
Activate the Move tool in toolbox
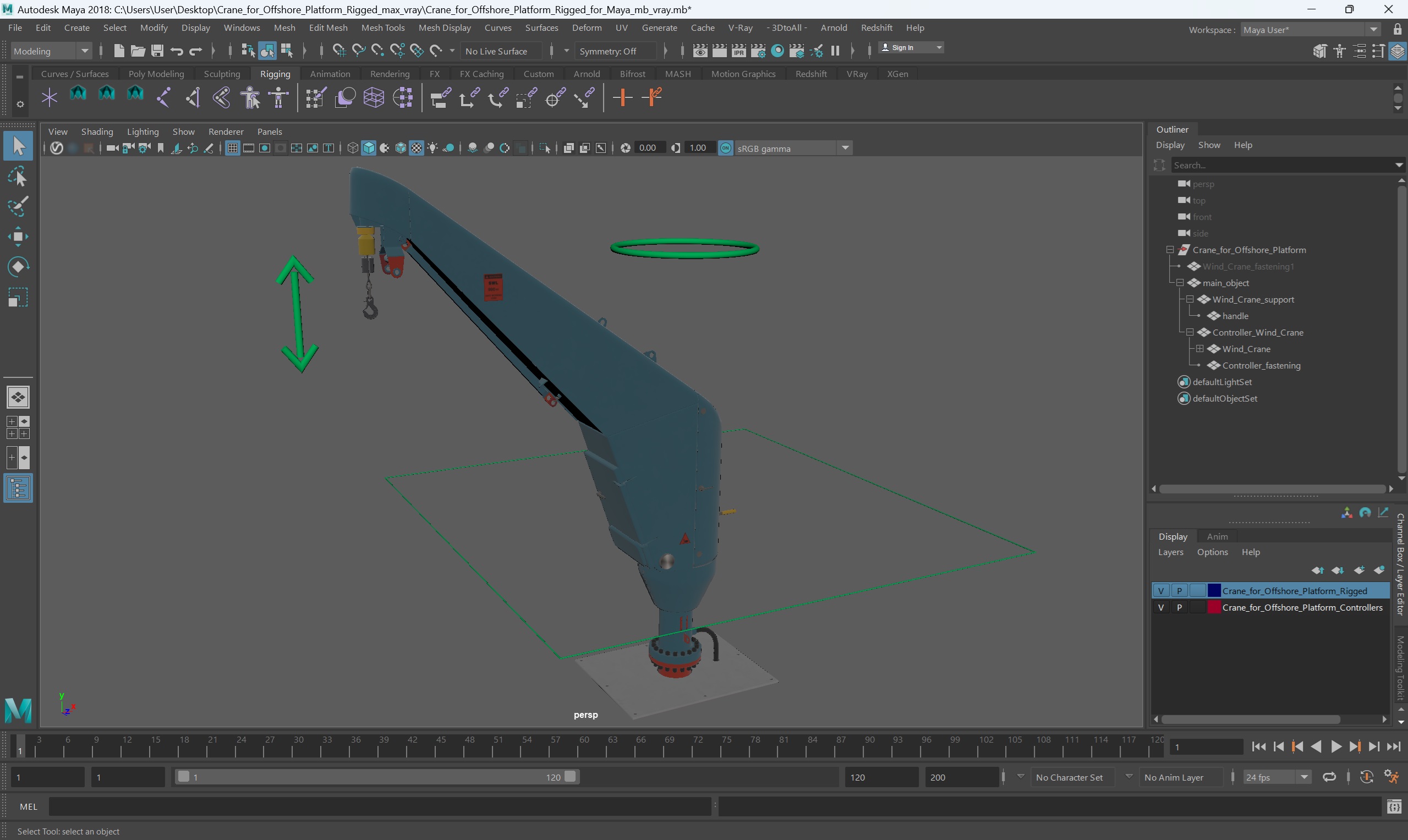click(x=18, y=237)
